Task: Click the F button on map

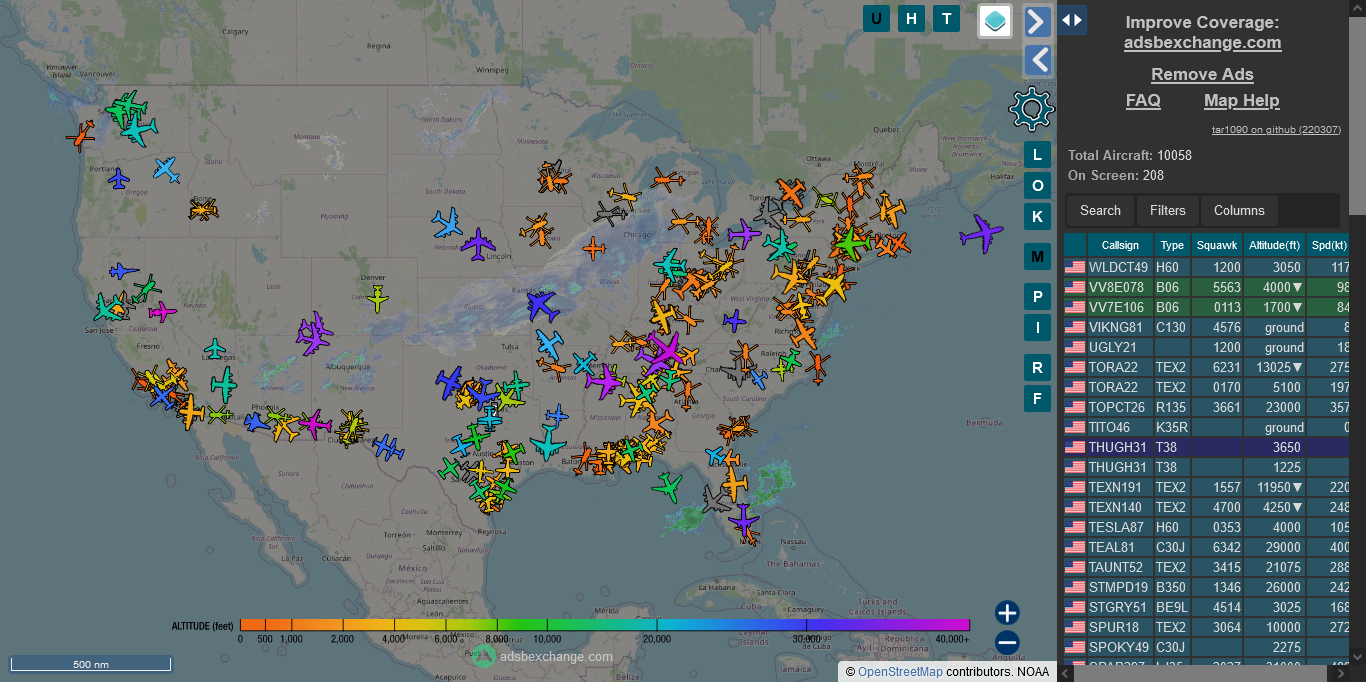Action: [x=1037, y=399]
